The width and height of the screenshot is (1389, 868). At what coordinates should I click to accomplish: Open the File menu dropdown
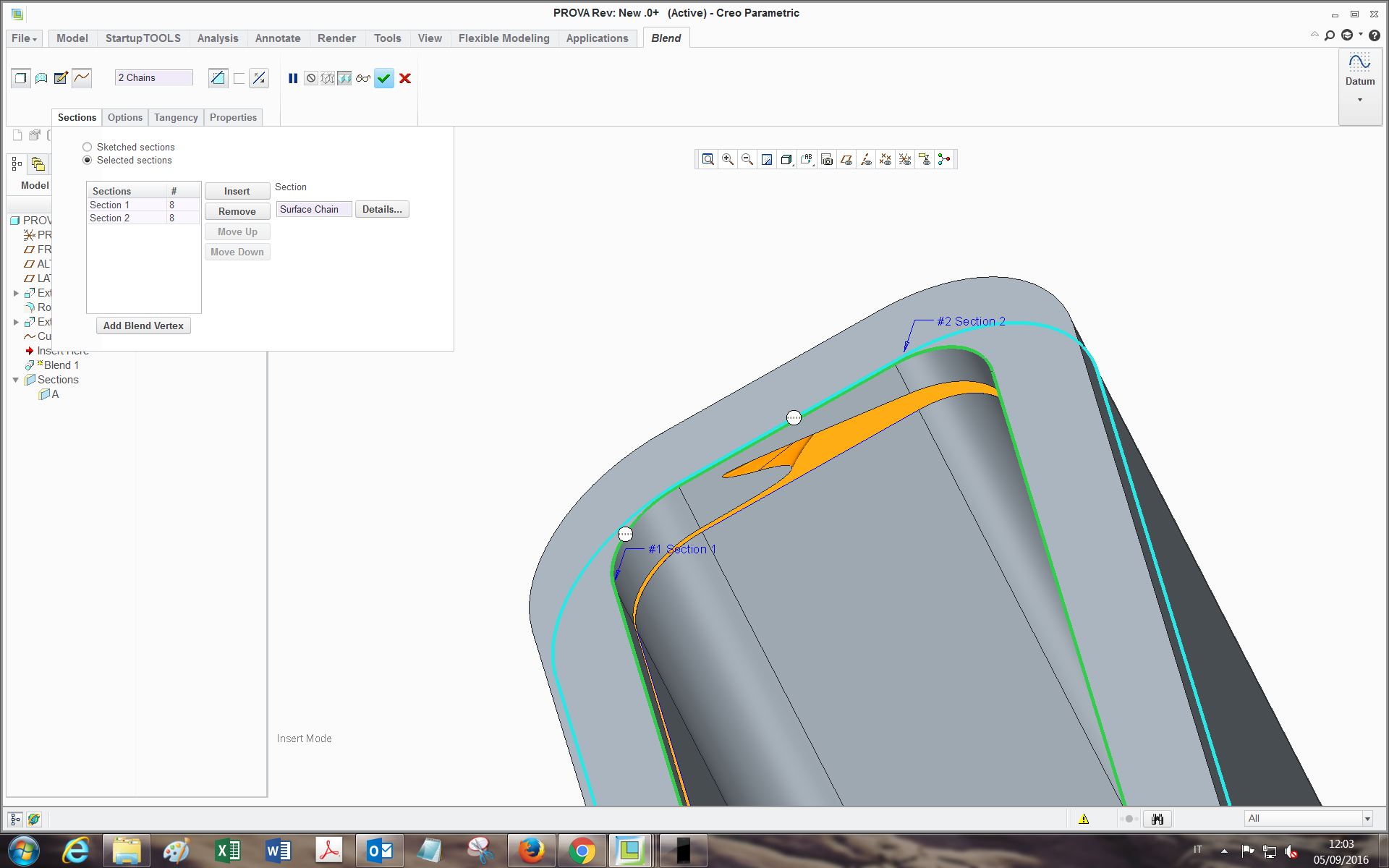click(x=25, y=38)
